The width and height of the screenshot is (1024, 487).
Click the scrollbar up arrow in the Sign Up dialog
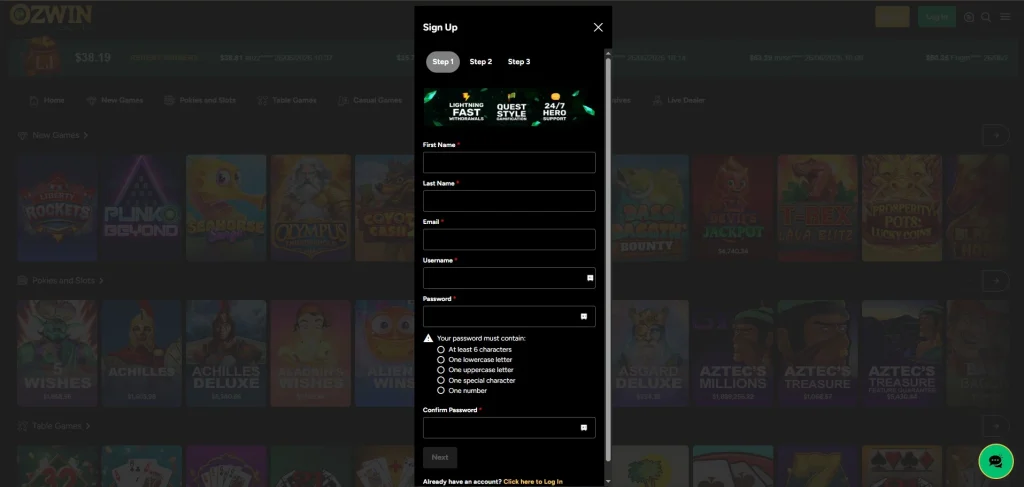click(x=608, y=54)
